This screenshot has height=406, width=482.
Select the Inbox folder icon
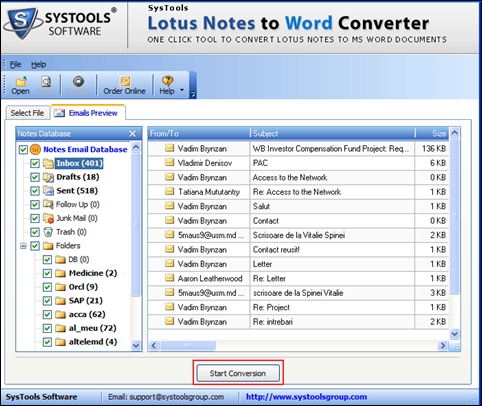pos(48,163)
